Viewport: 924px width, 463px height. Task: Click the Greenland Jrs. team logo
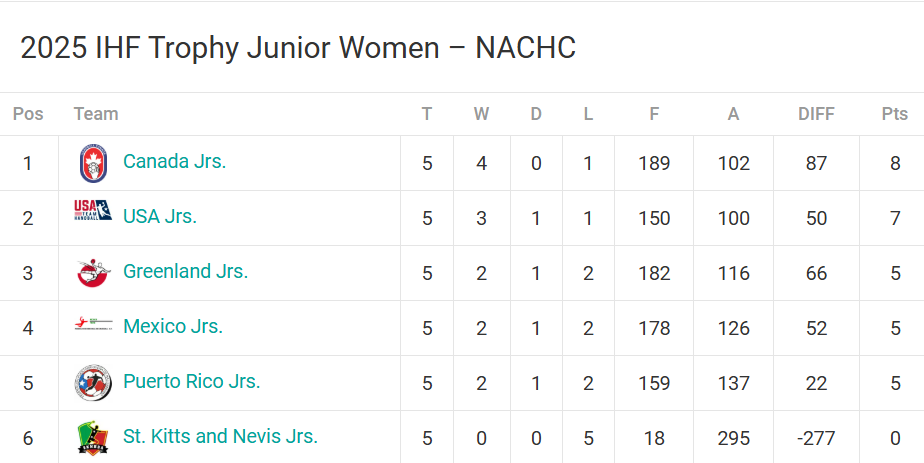pyautogui.click(x=93, y=273)
